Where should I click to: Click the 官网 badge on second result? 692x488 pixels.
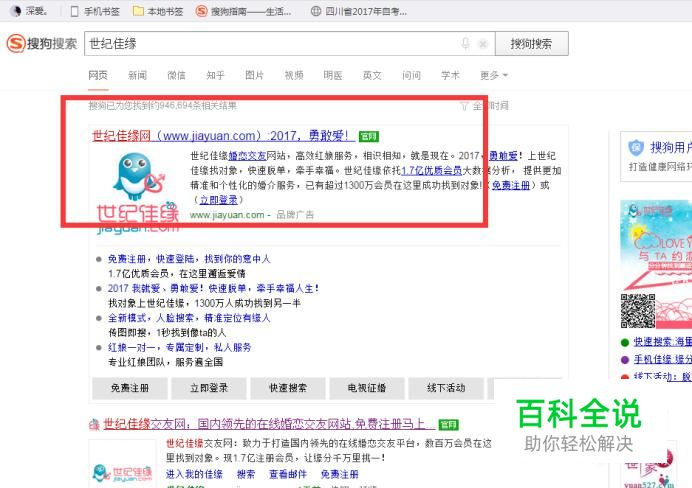(x=448, y=424)
